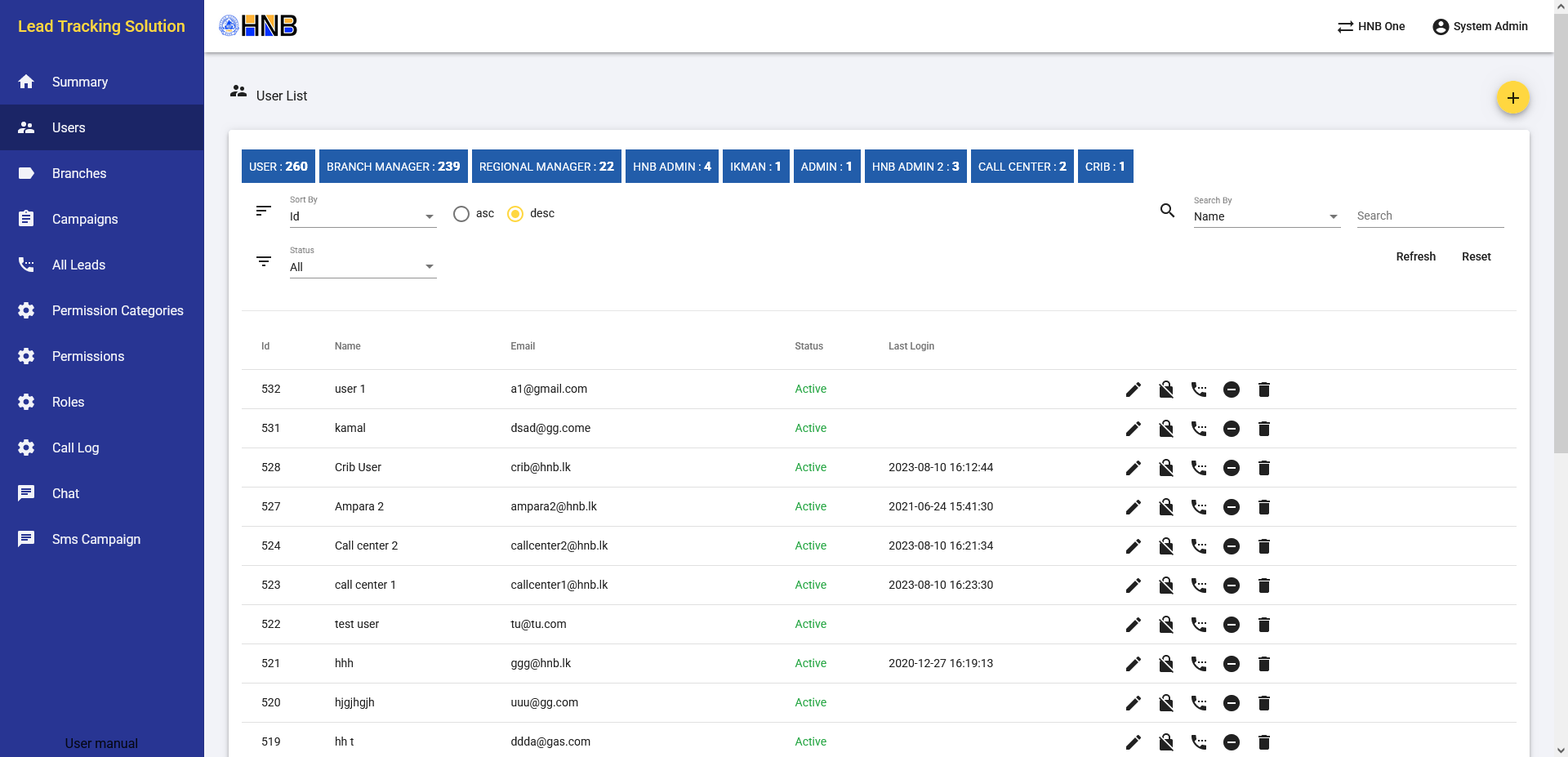Open the Sort By dropdown
This screenshot has height=757, width=1568.
pyautogui.click(x=363, y=216)
